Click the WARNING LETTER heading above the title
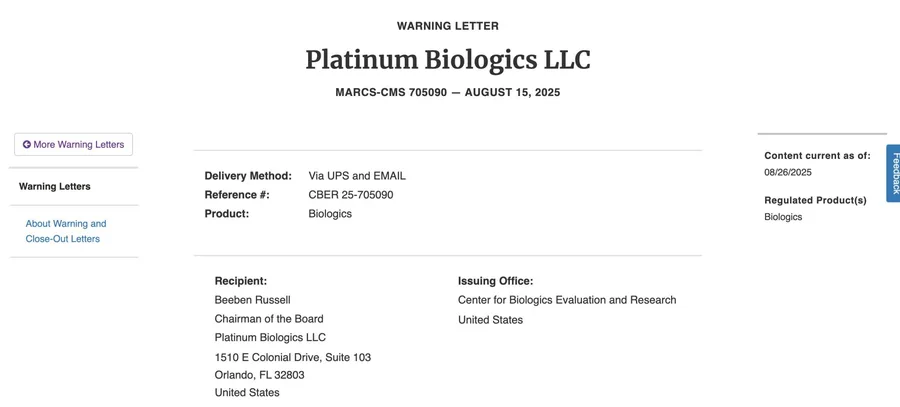The width and height of the screenshot is (900, 407). click(x=448, y=26)
